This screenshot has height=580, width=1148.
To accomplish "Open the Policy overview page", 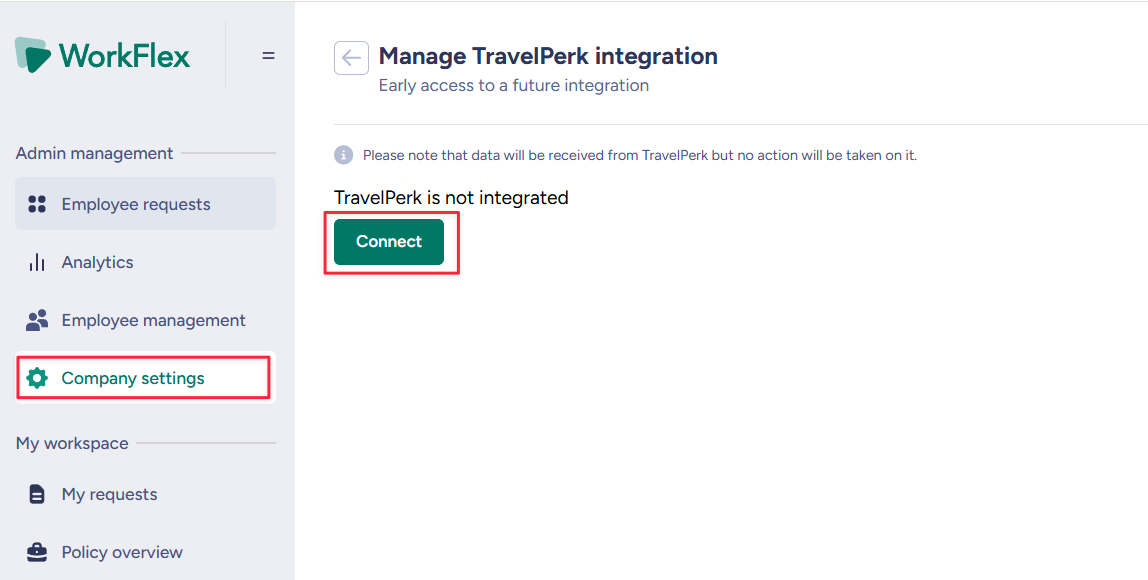I will (146, 552).
